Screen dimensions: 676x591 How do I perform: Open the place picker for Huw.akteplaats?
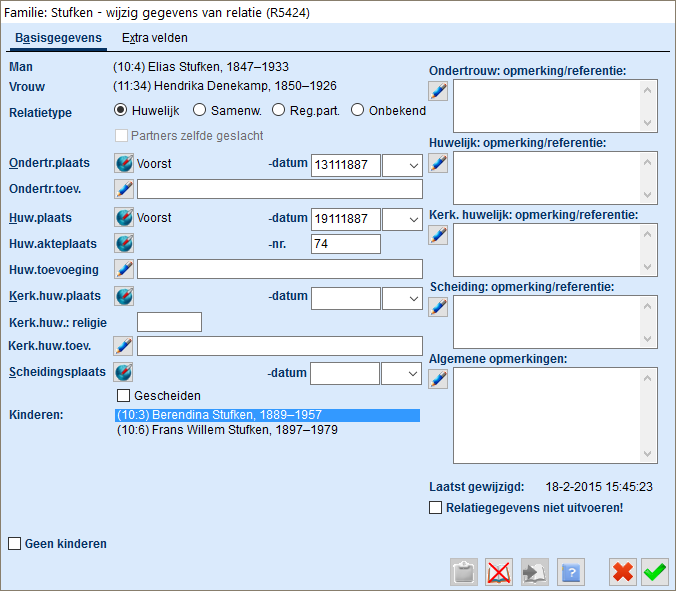(x=124, y=243)
